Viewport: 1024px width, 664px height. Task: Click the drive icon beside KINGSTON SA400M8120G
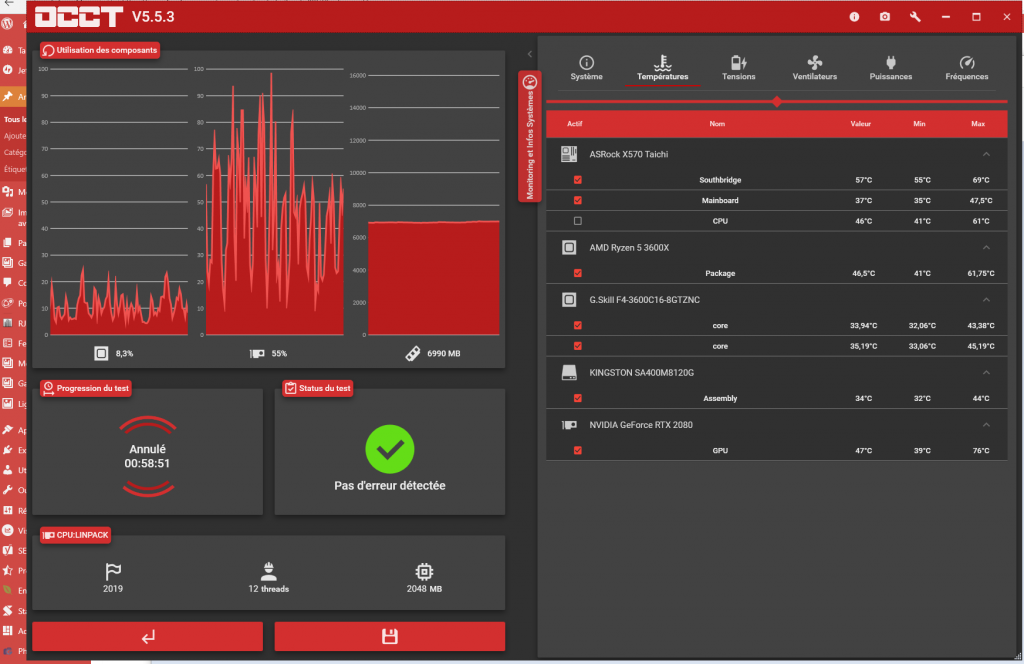569,372
